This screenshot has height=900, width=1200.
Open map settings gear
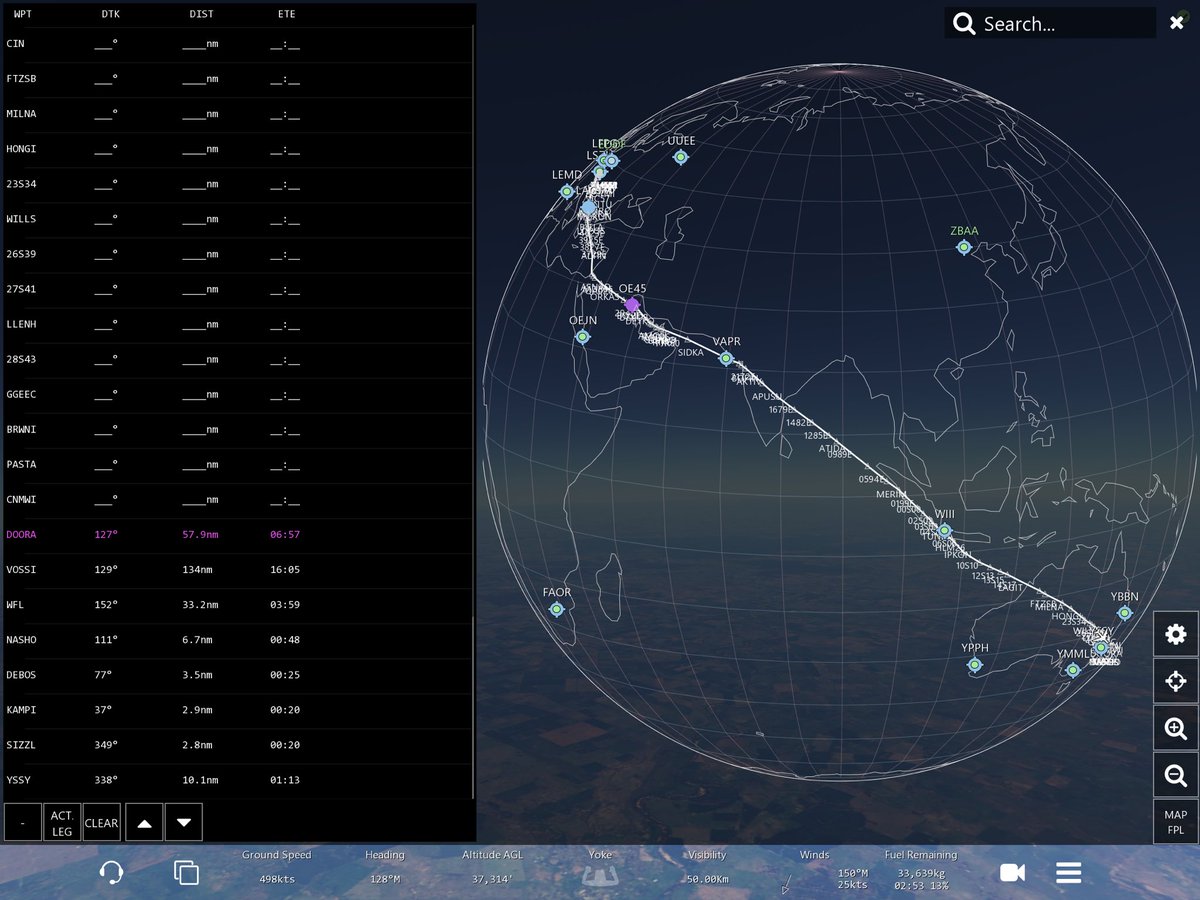click(x=1176, y=634)
